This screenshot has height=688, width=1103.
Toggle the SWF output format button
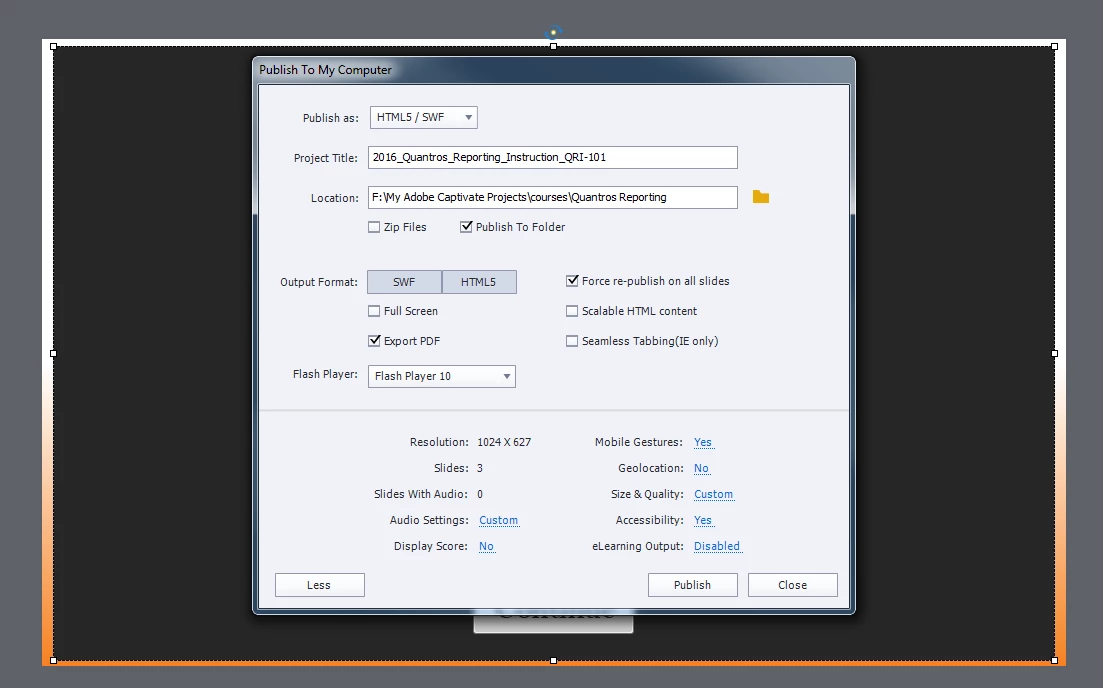pyautogui.click(x=404, y=282)
